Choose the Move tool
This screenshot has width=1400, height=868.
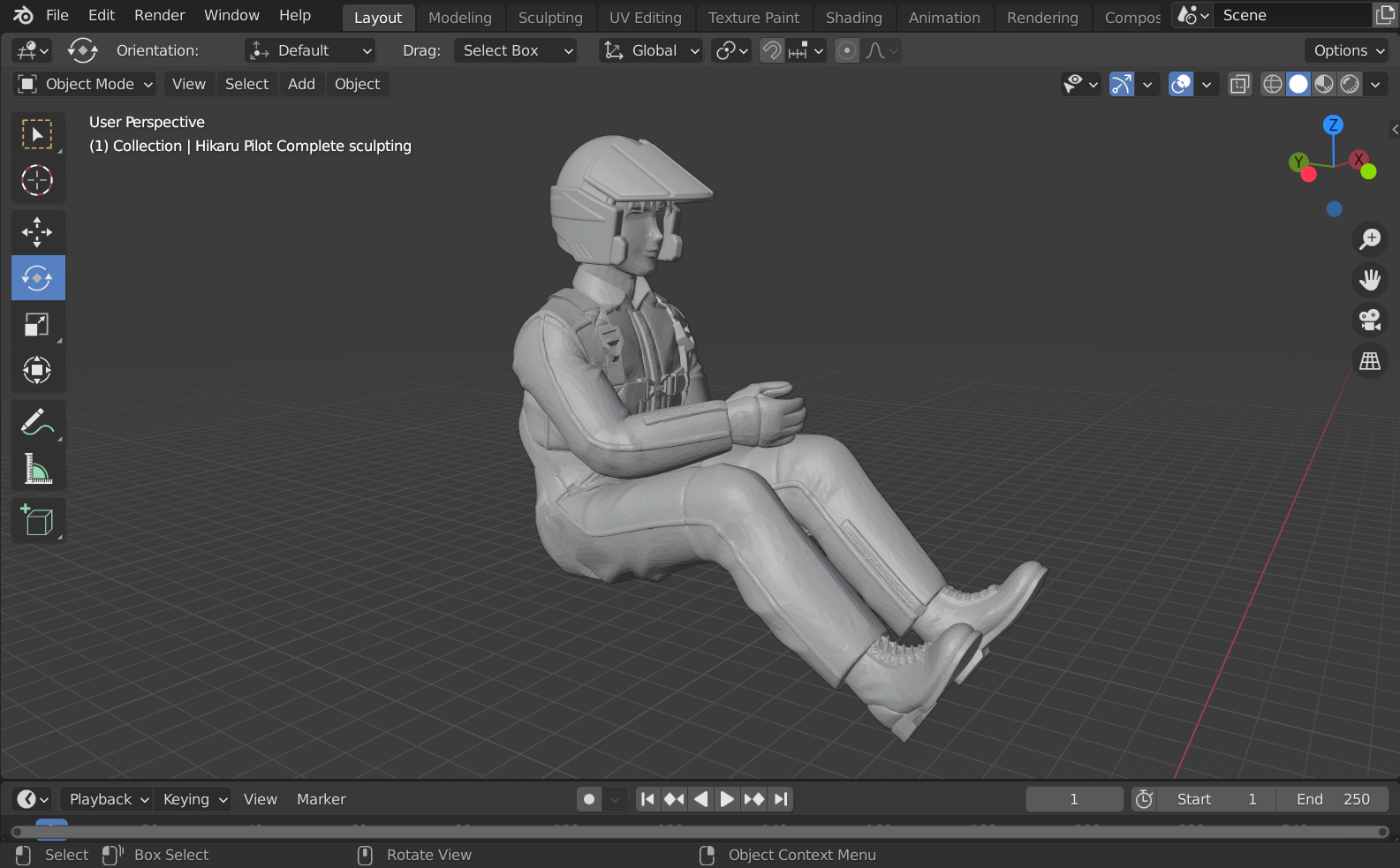click(37, 232)
